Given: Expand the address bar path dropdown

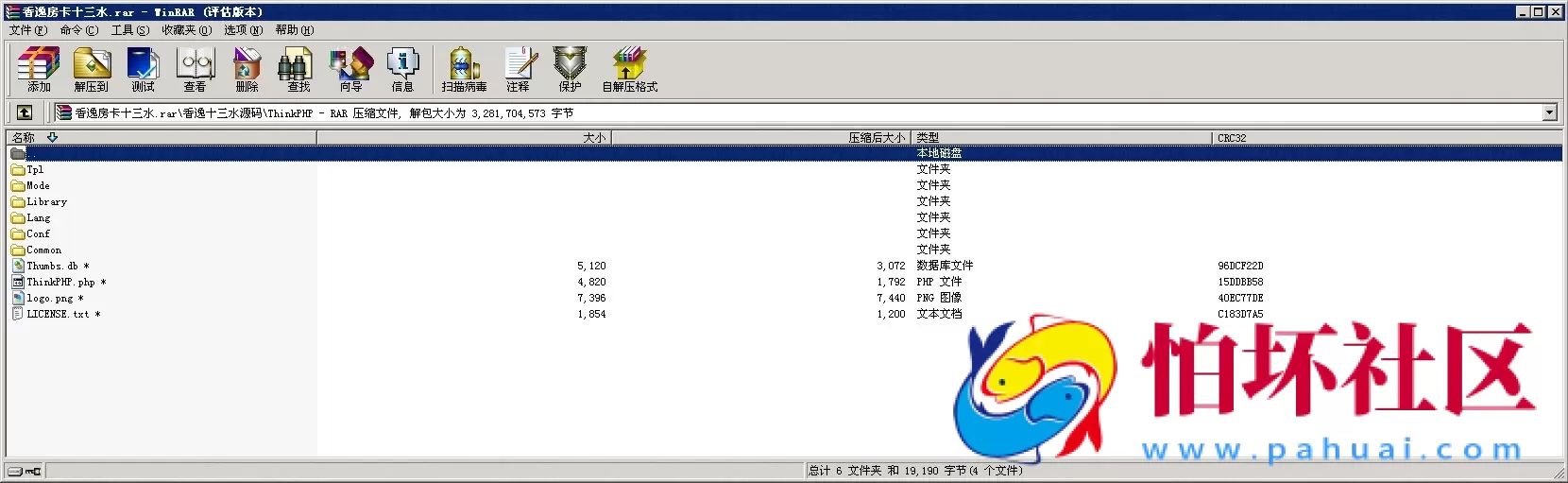Looking at the screenshot, I should 1549,113.
